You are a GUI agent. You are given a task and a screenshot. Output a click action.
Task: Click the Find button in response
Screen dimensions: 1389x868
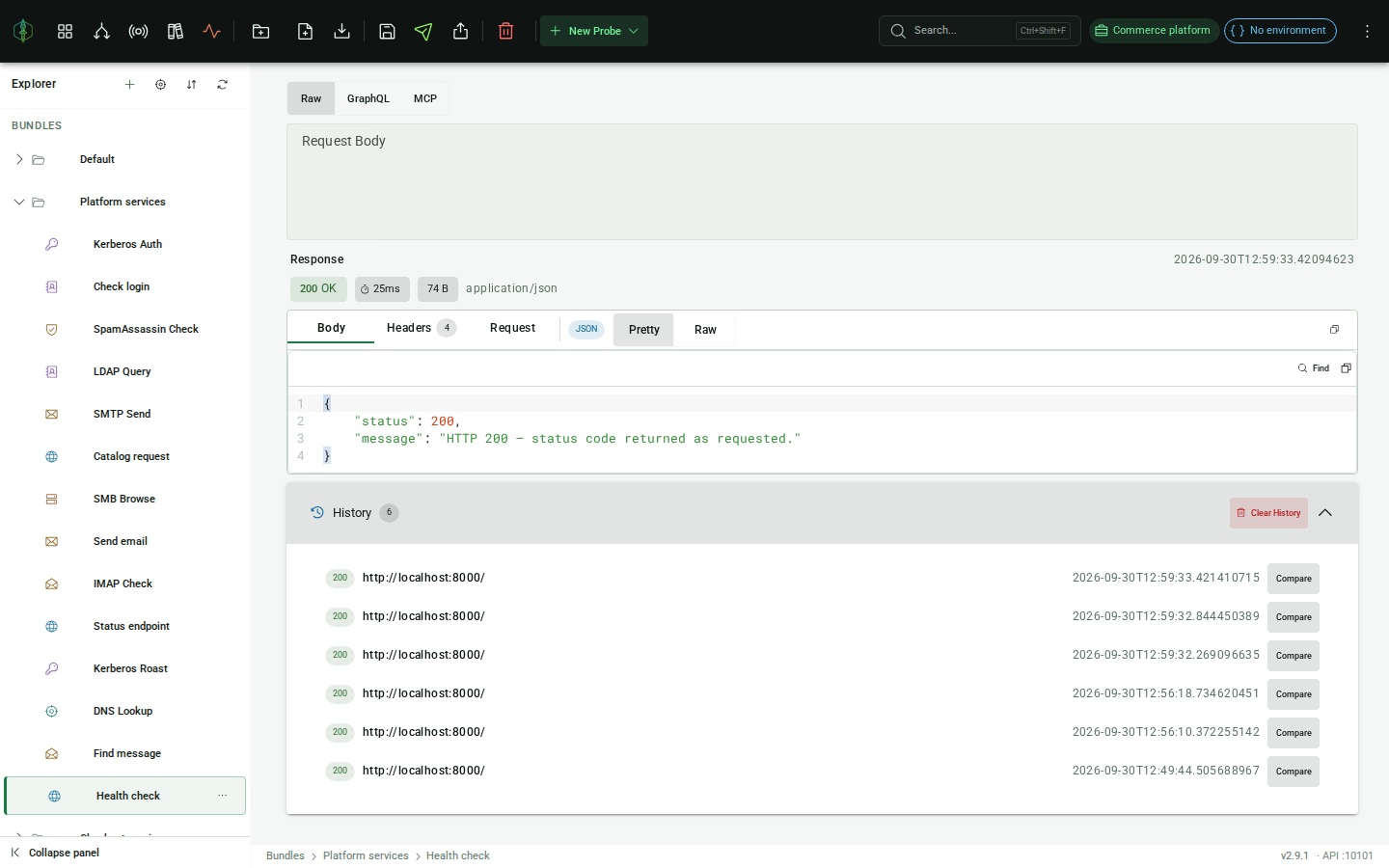(1314, 368)
